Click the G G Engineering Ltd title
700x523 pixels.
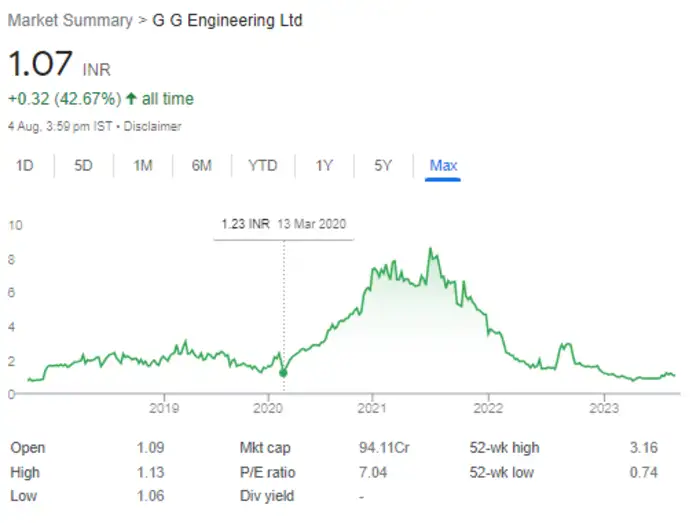point(227,20)
